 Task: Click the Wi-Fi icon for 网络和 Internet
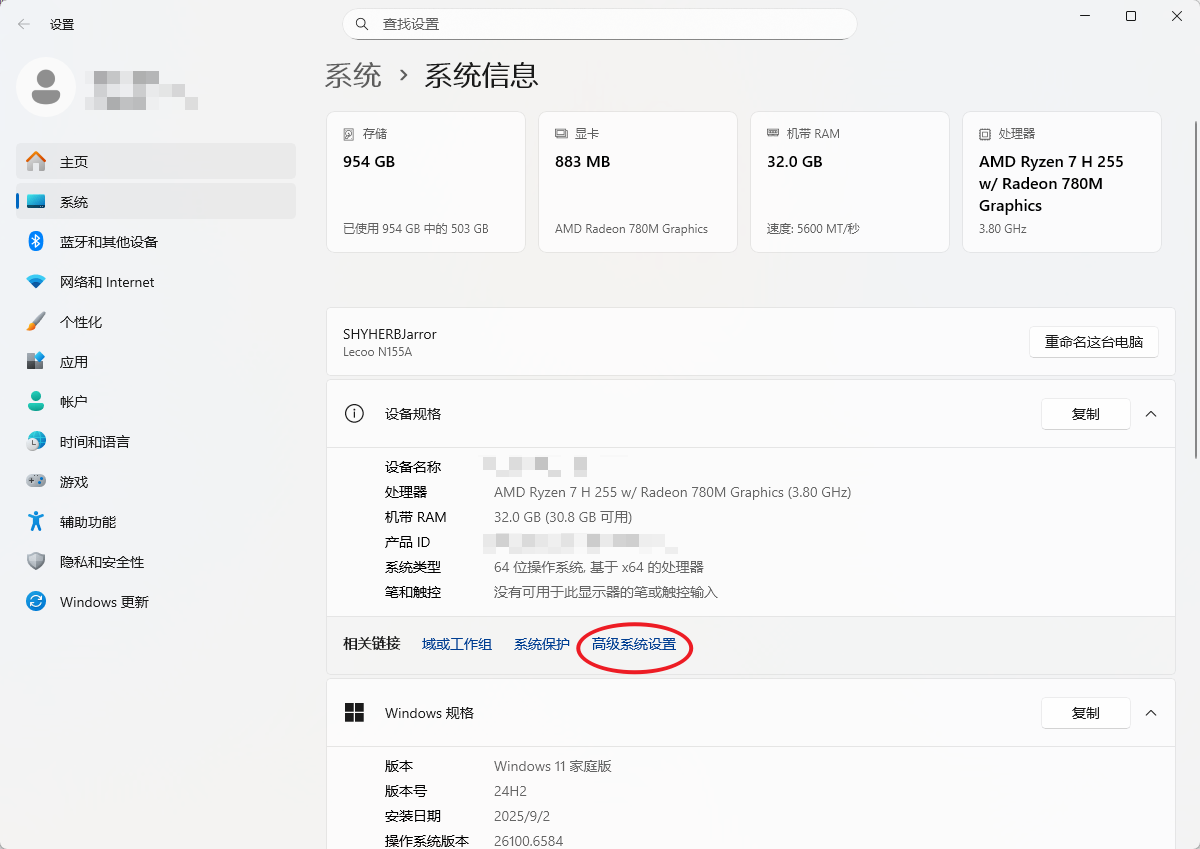[36, 282]
